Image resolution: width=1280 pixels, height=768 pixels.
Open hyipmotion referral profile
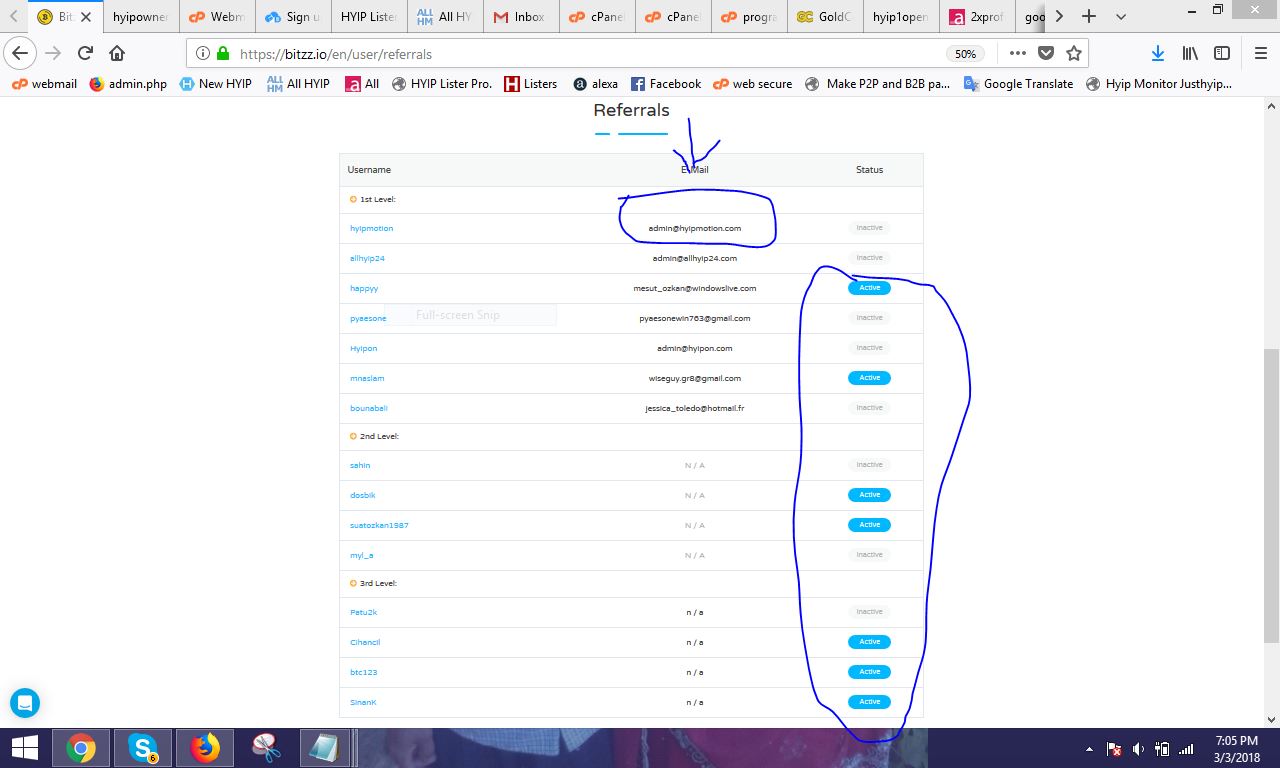[x=371, y=228]
